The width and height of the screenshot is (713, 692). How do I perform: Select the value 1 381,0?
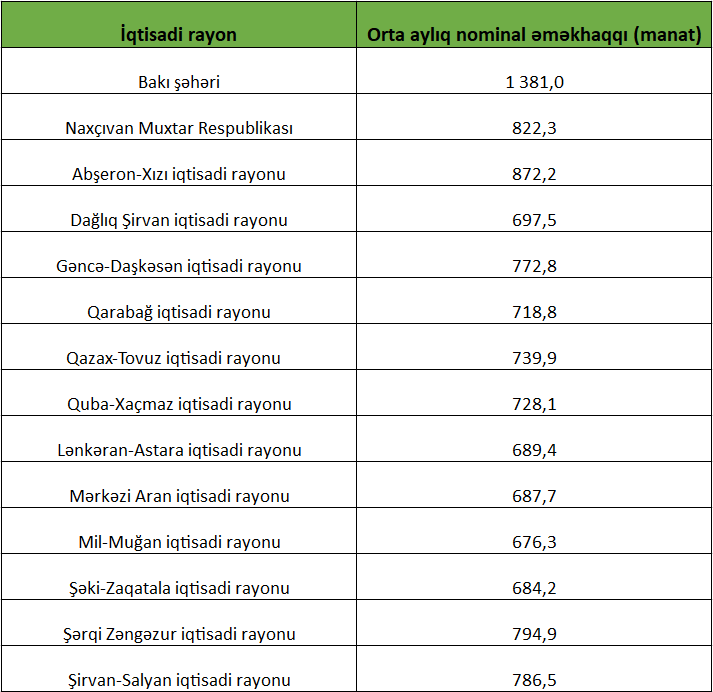point(534,82)
